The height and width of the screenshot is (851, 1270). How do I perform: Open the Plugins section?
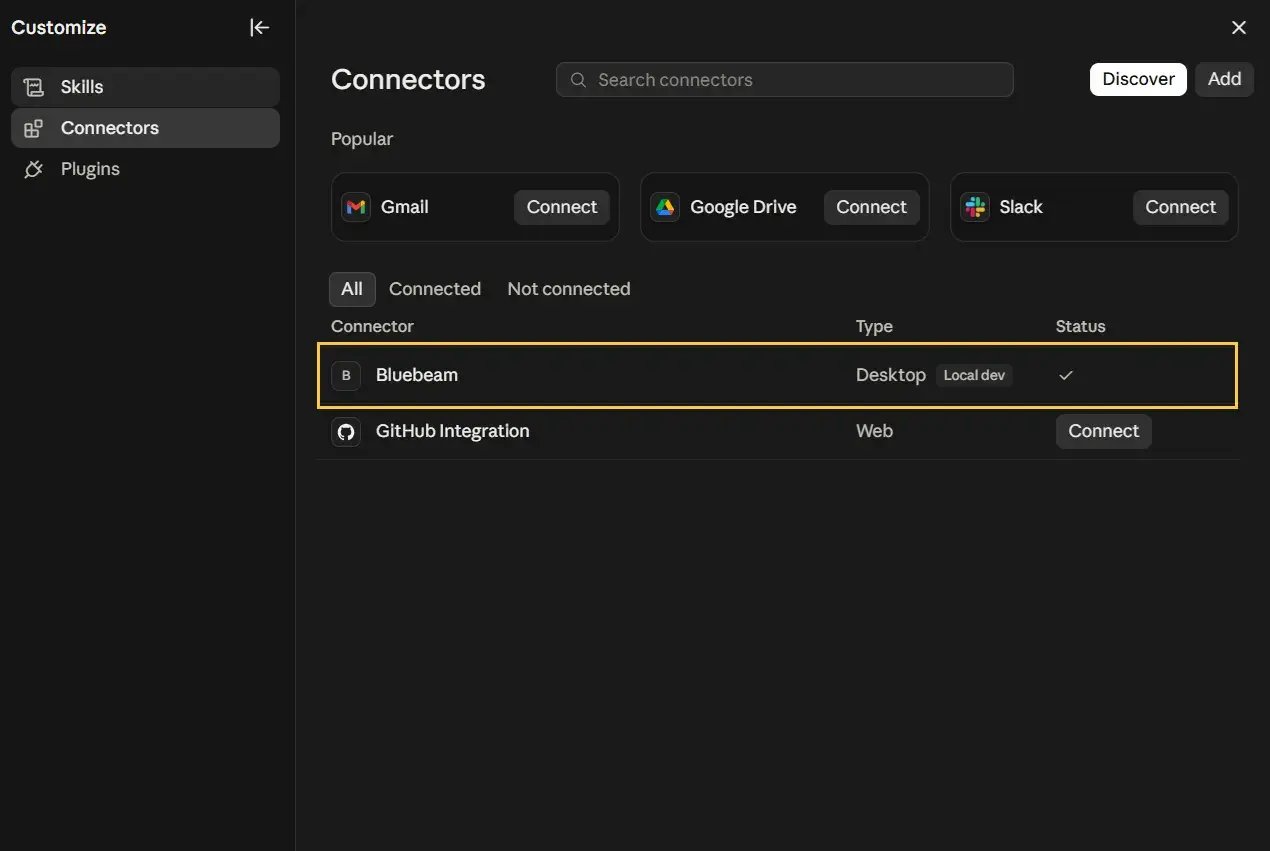click(145, 169)
